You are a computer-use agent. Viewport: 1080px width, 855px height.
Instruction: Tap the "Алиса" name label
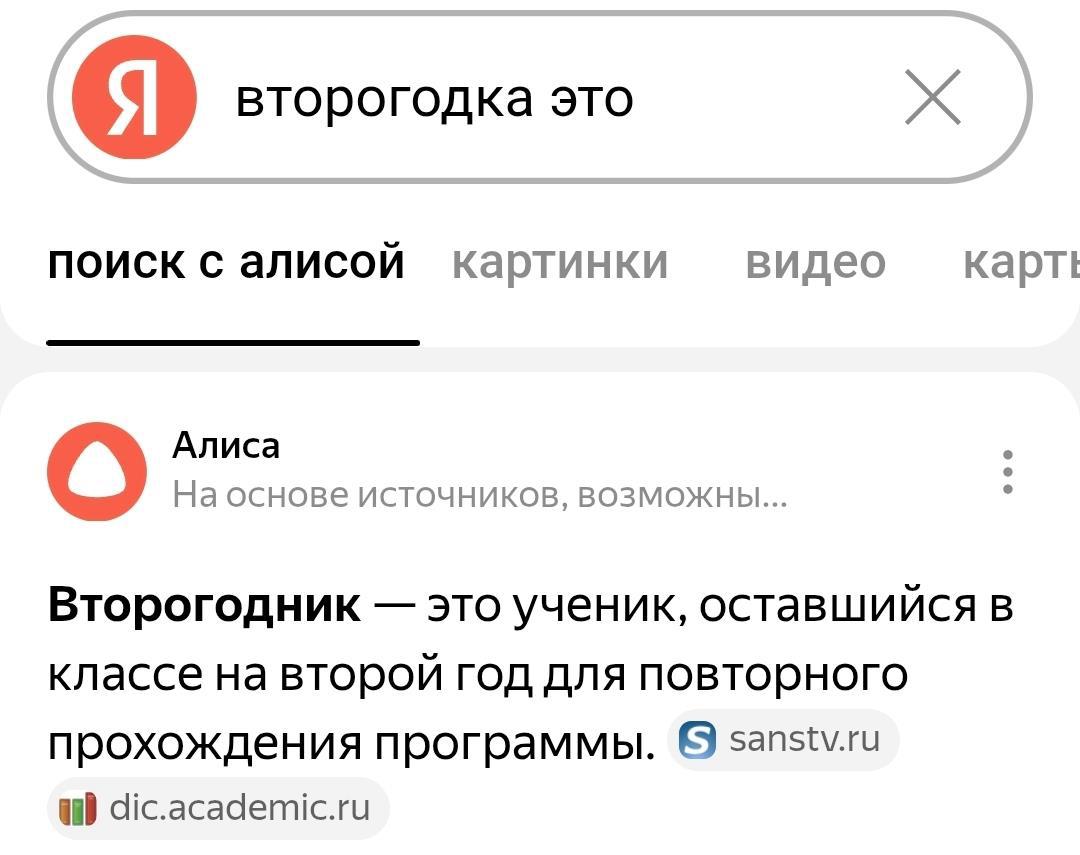[226, 445]
